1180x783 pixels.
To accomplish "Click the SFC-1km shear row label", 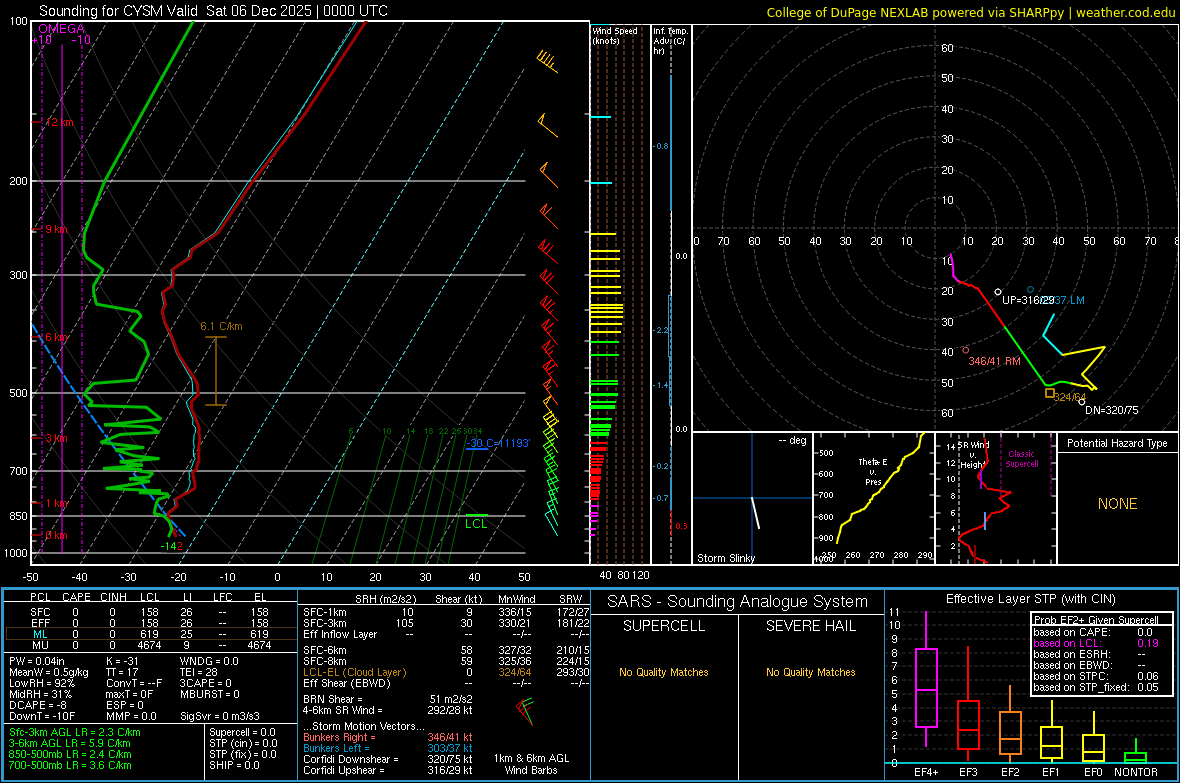I will (325, 612).
